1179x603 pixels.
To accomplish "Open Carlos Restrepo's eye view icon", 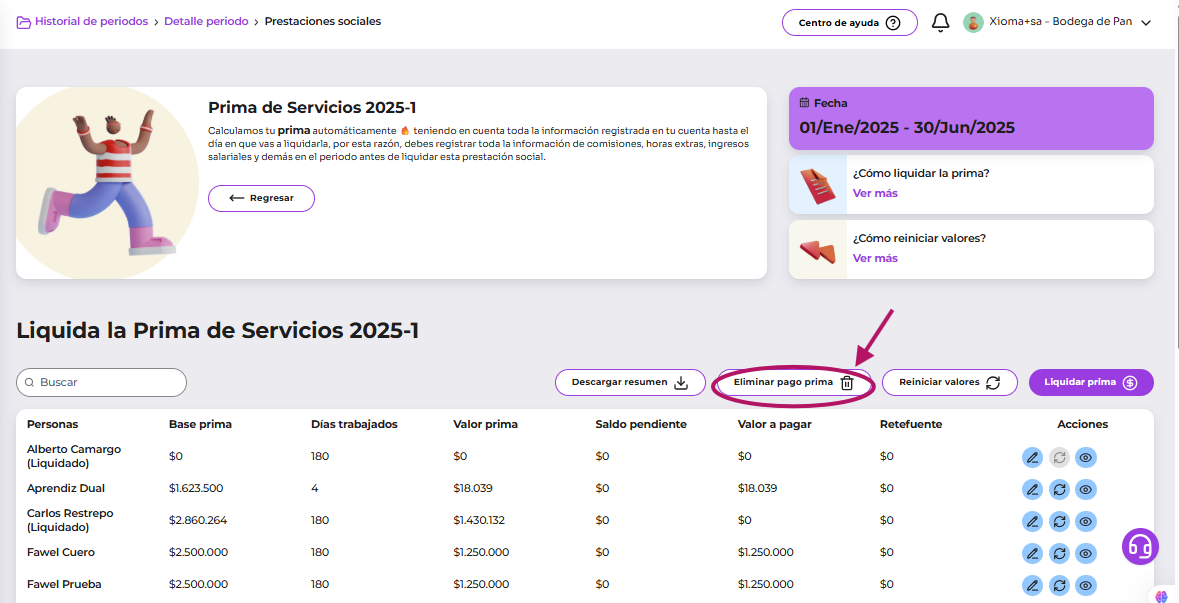I will 1086,521.
